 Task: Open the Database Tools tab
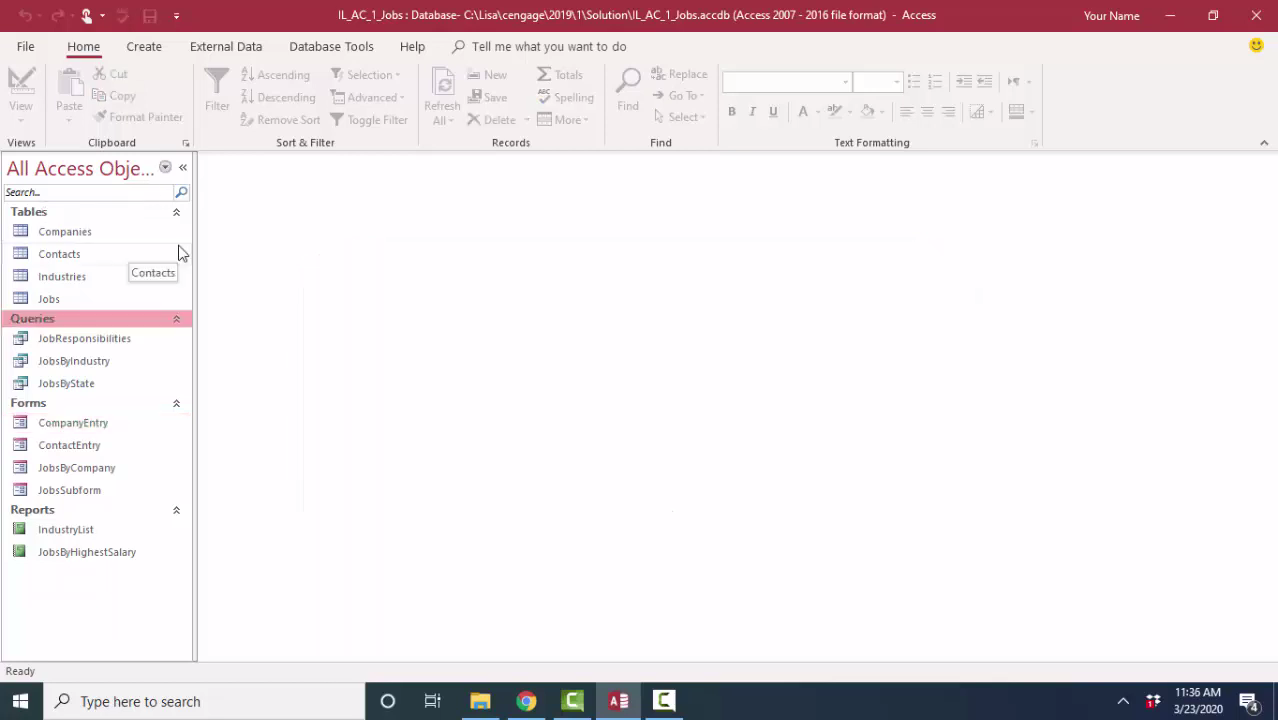click(x=331, y=47)
